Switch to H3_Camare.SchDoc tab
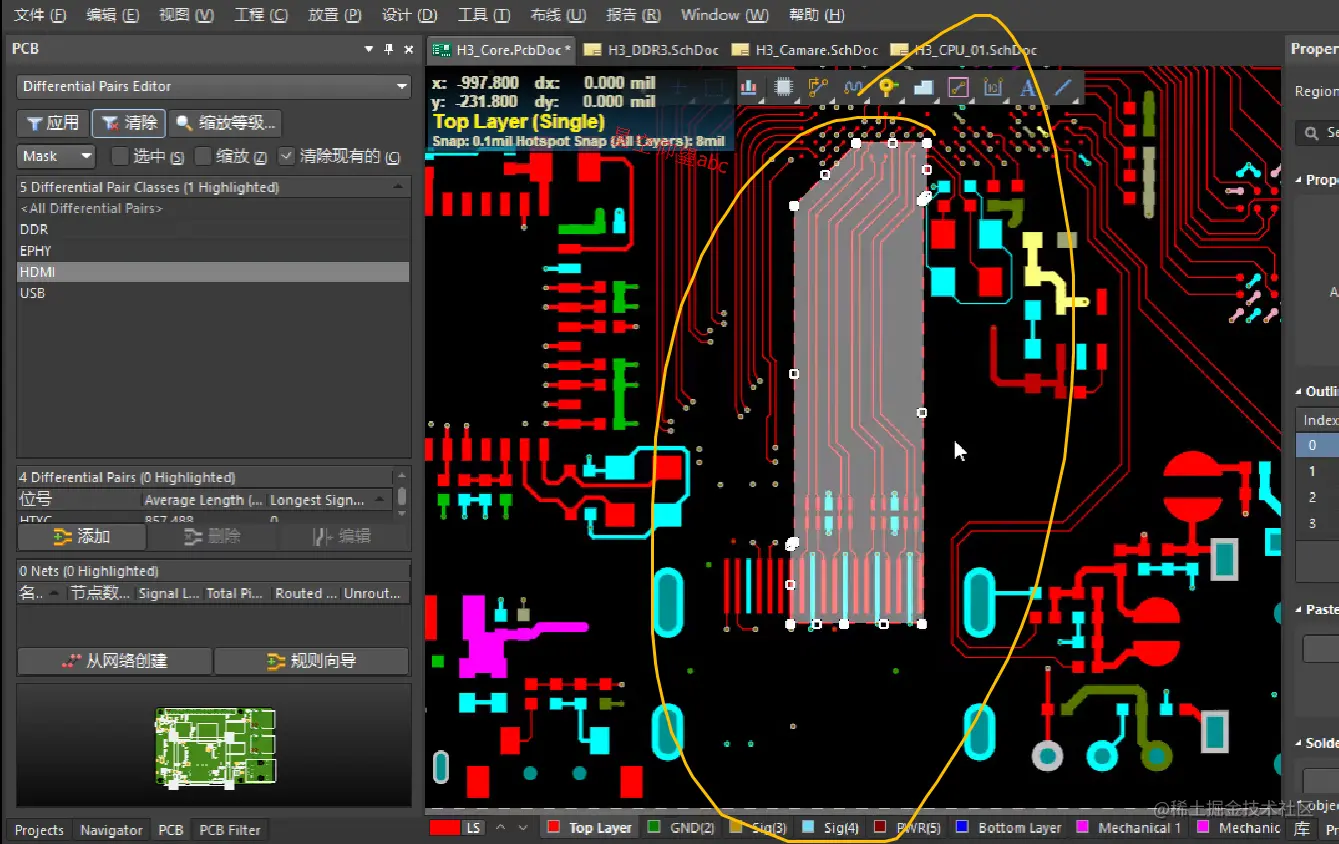The height and width of the screenshot is (844, 1339). click(x=806, y=50)
